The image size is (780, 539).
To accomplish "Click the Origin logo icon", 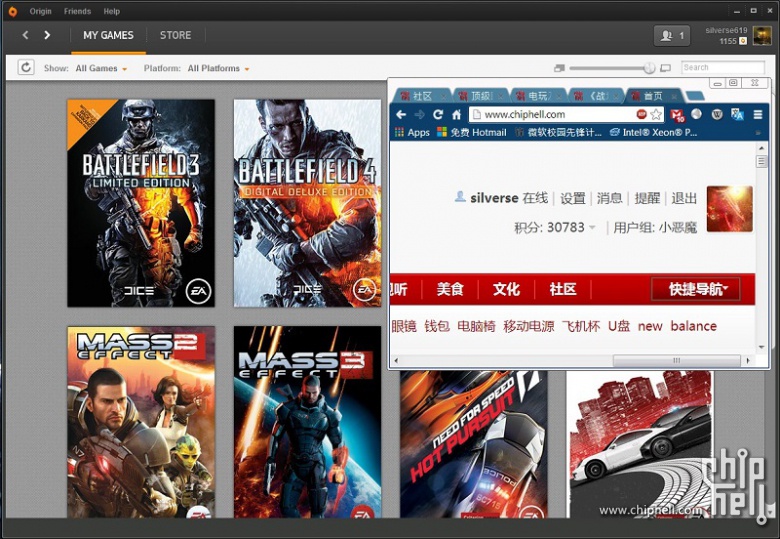I will coord(12,11).
